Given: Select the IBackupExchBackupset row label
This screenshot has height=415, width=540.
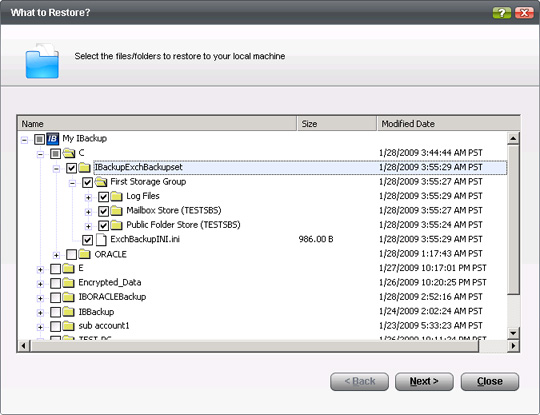Looking at the screenshot, I should (138, 167).
